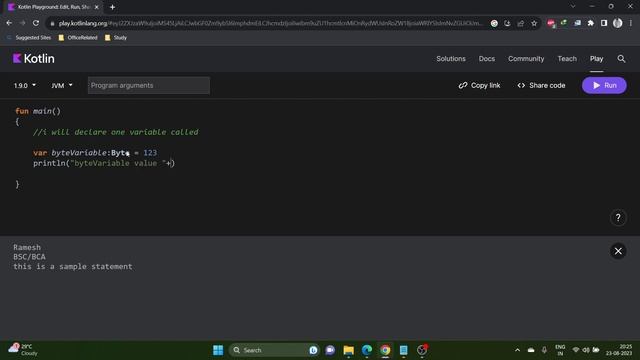Click the site search magnifier icon
The height and width of the screenshot is (360, 640).
pos(621,59)
